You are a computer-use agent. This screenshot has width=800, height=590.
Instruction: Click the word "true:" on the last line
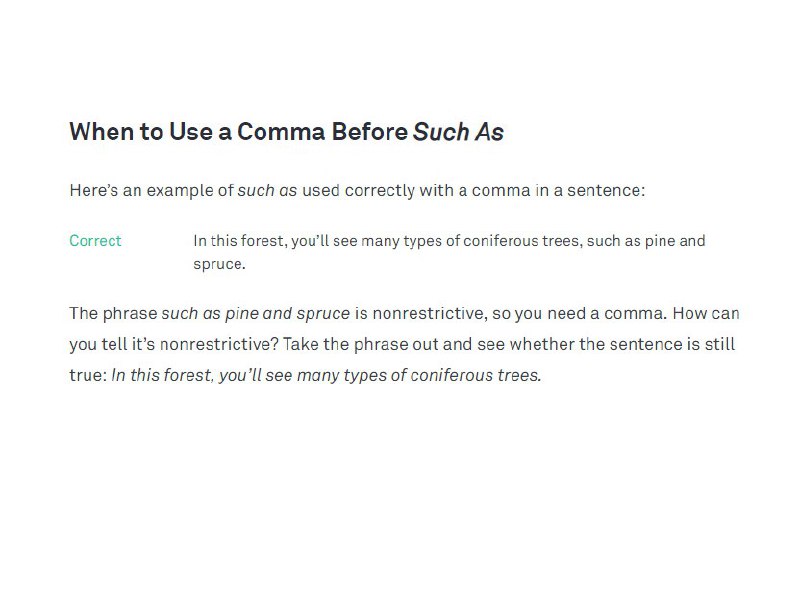click(x=88, y=375)
